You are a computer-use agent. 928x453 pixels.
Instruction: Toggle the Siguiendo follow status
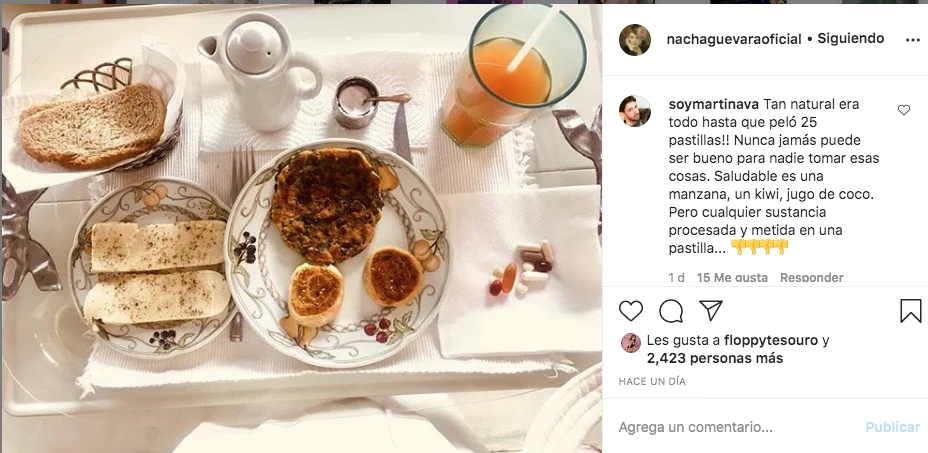(851, 38)
